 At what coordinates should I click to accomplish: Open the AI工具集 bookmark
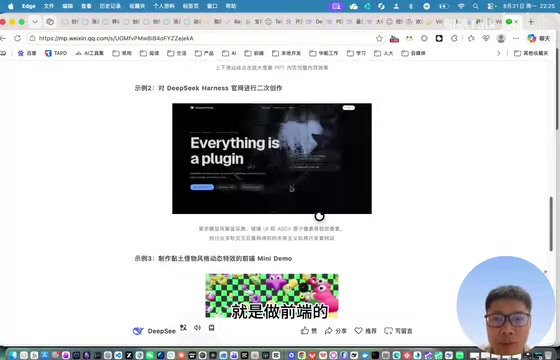90,53
